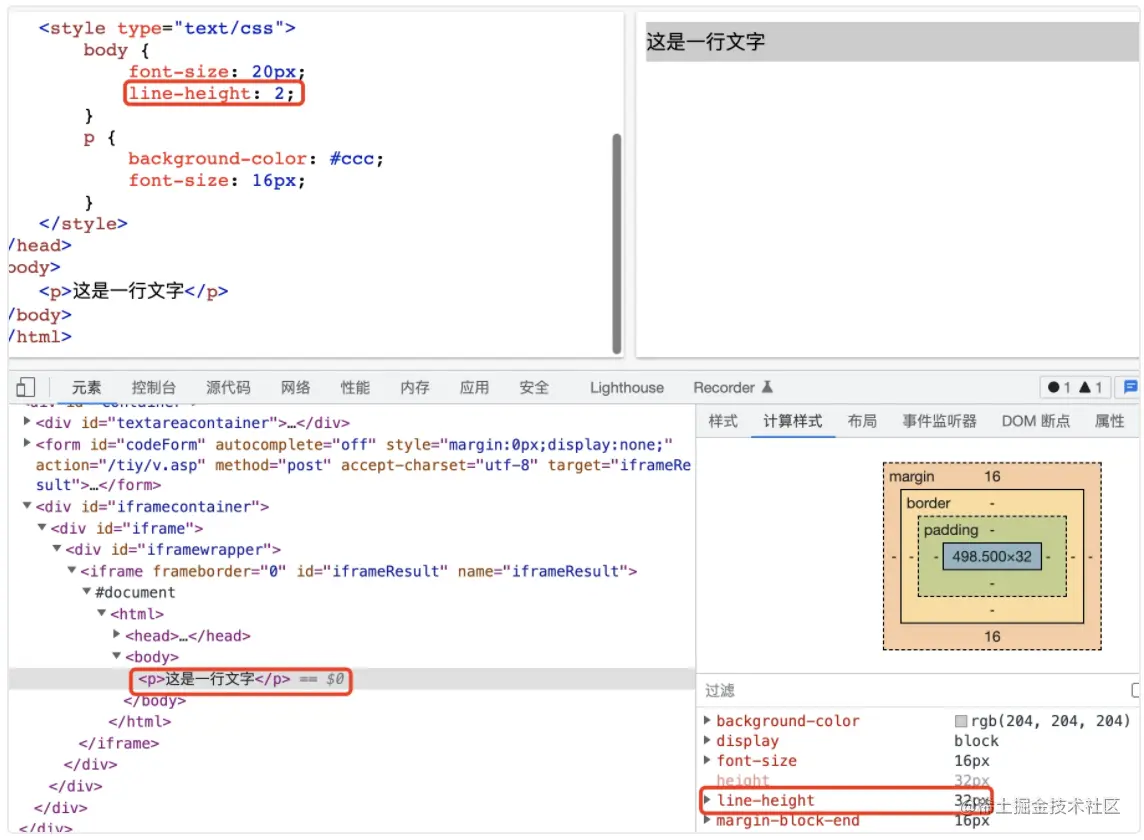Expand the font-size computed property

coord(707,760)
